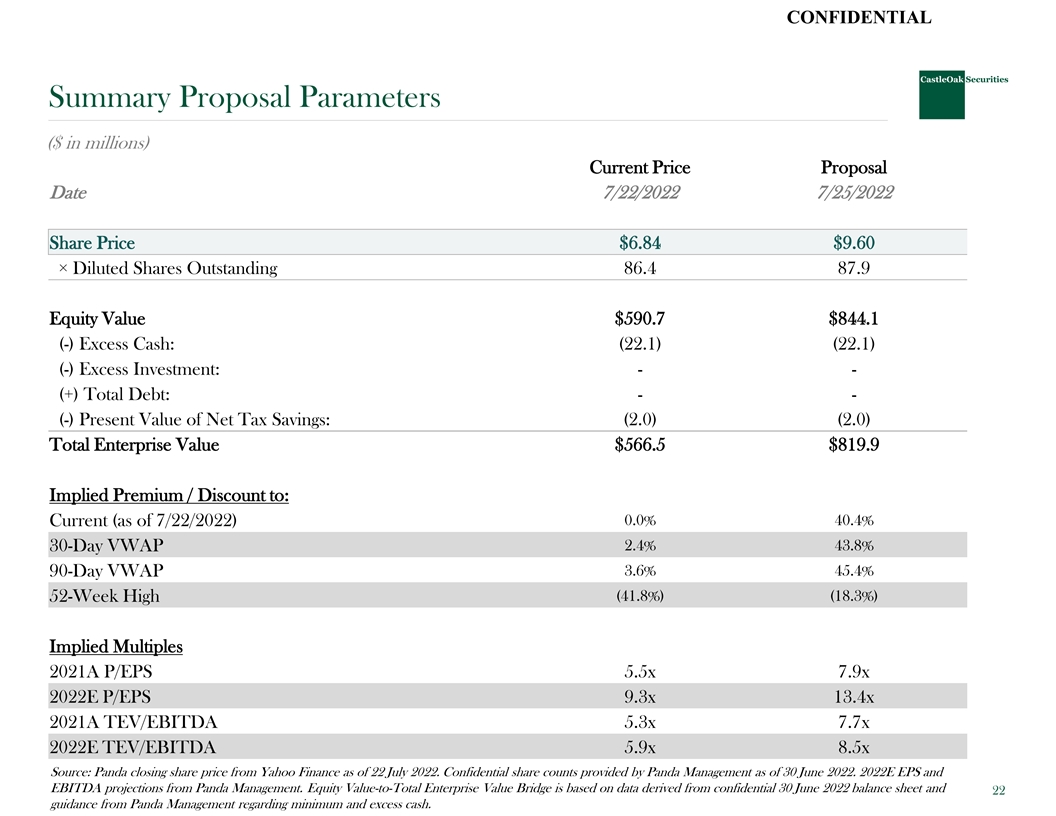This screenshot has width=1056, height=816.
Task: Select the Share Price row label
Action: coord(92,243)
